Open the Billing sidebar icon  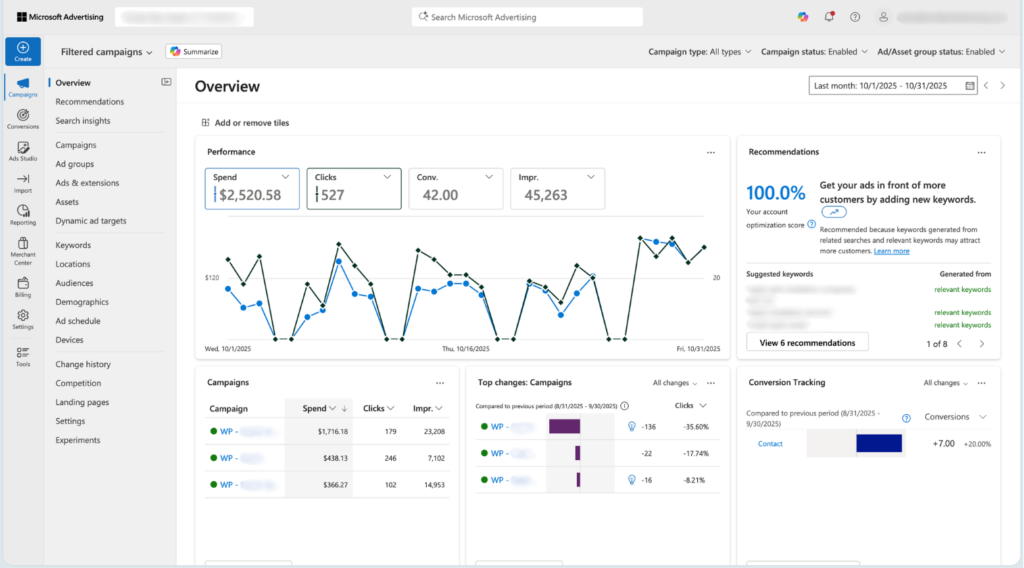coord(23,287)
